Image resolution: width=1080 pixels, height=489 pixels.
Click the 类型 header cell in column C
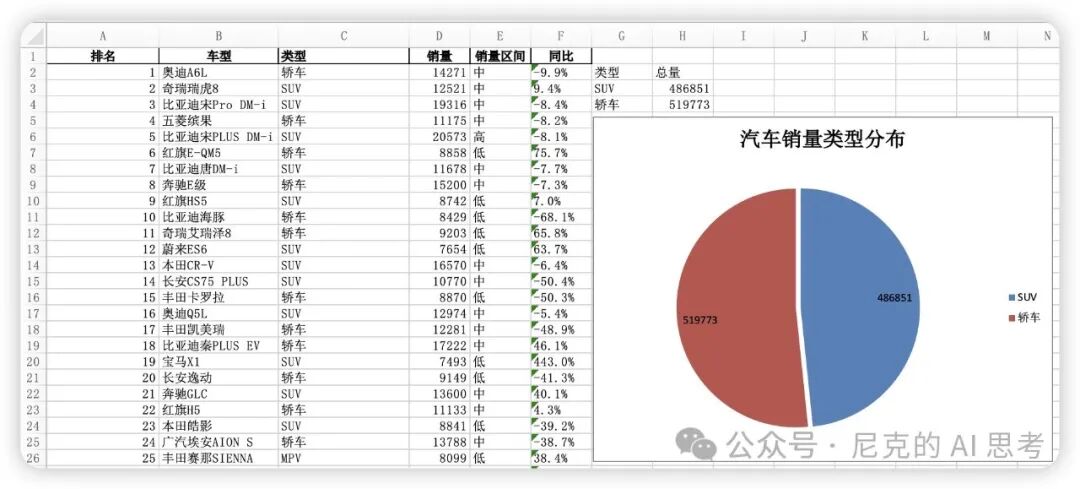pos(344,56)
